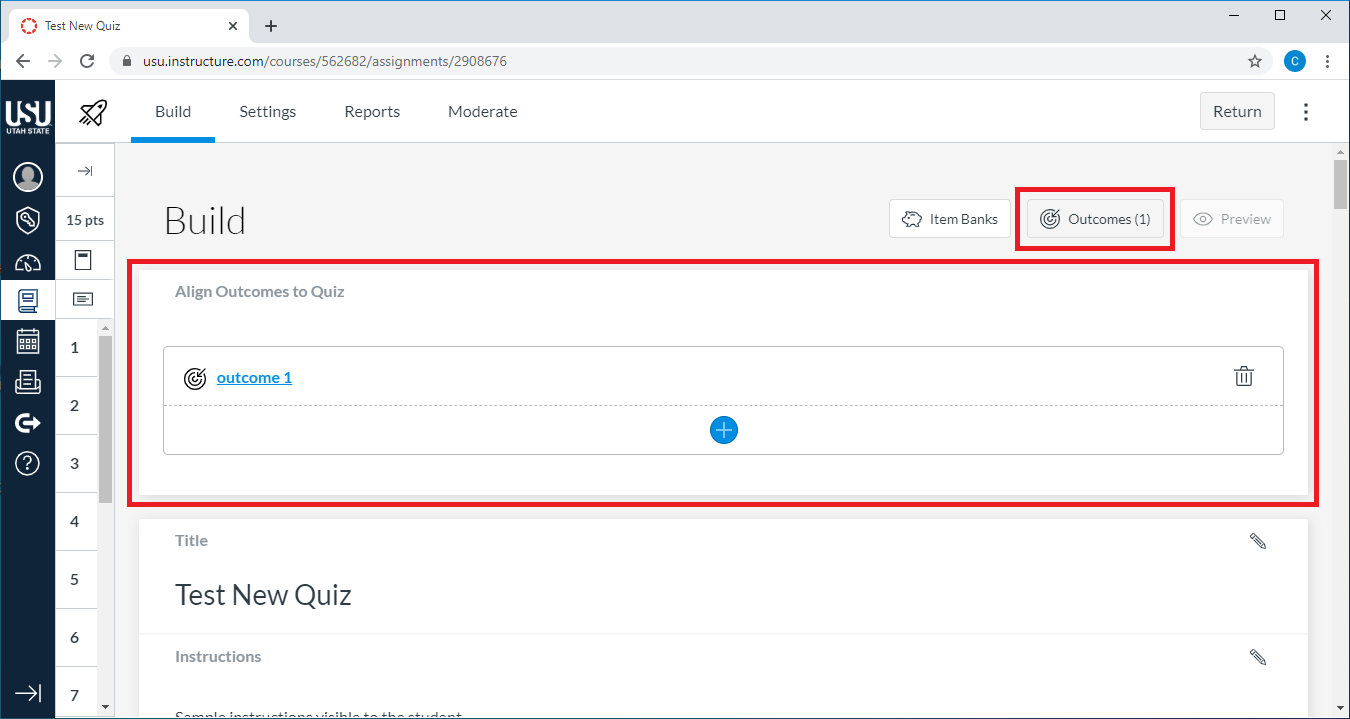Open the Moderate tab
This screenshot has width=1350, height=719.
pos(482,112)
